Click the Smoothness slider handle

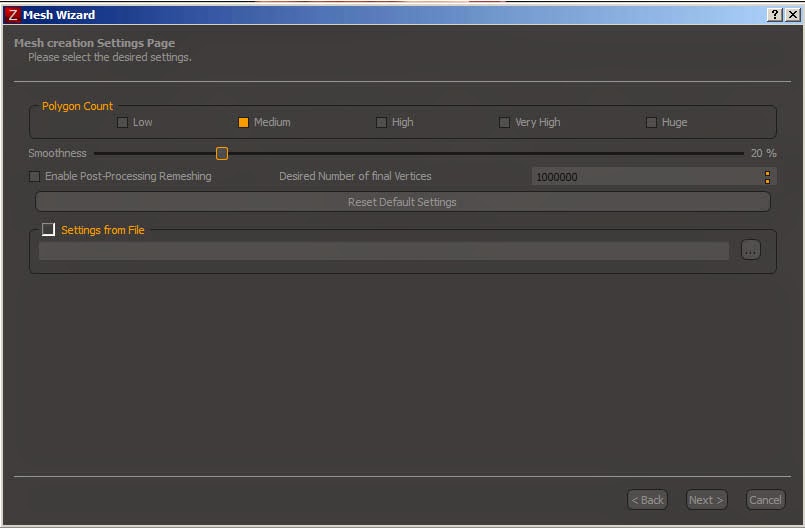[x=222, y=153]
